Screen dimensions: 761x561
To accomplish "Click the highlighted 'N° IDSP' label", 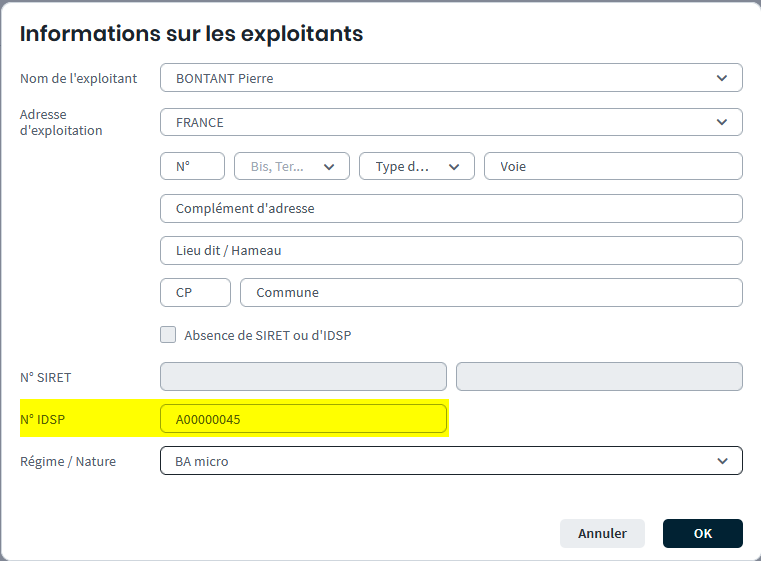I will coord(42,420).
